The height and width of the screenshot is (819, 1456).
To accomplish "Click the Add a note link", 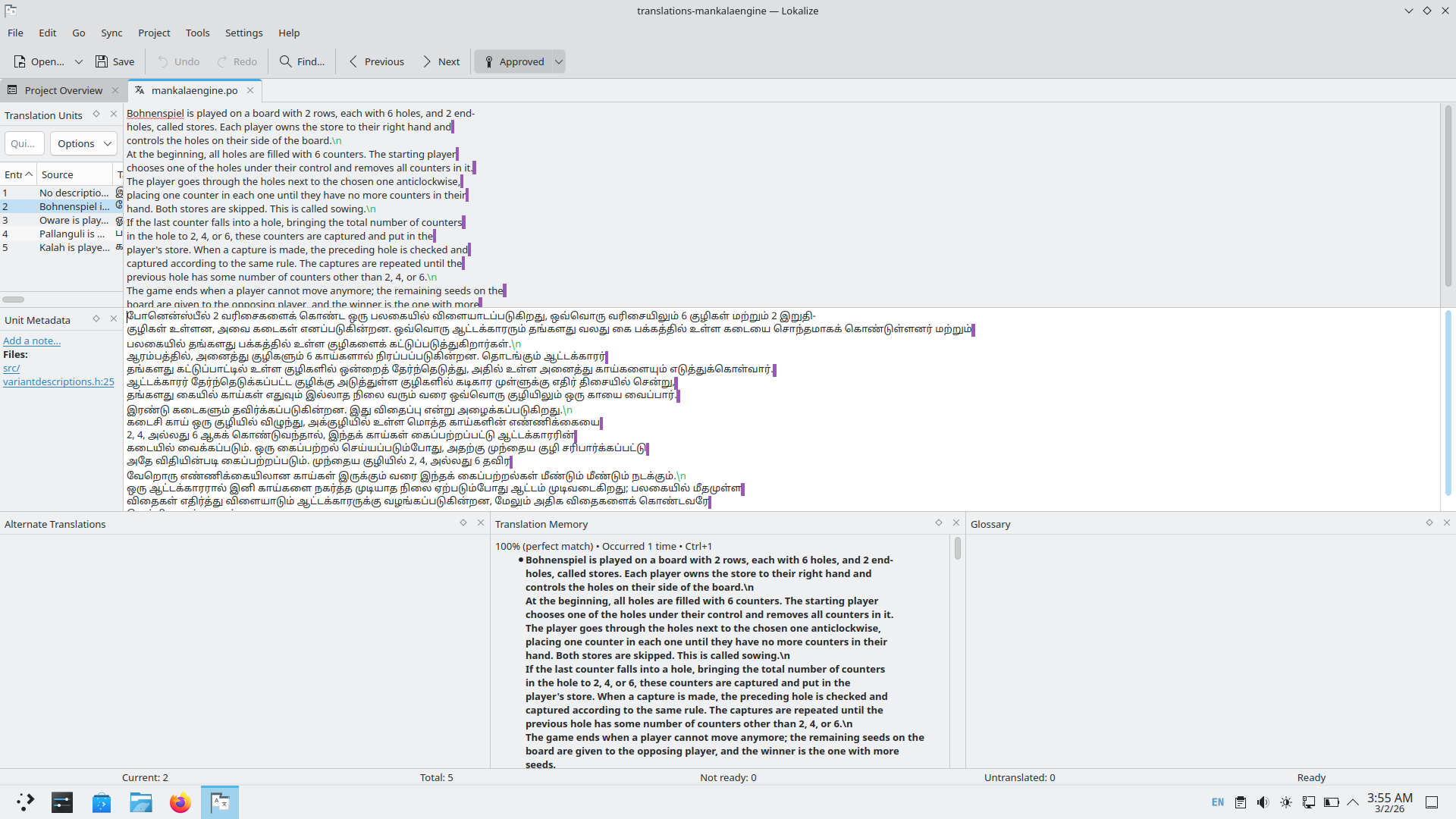I will click(x=32, y=340).
